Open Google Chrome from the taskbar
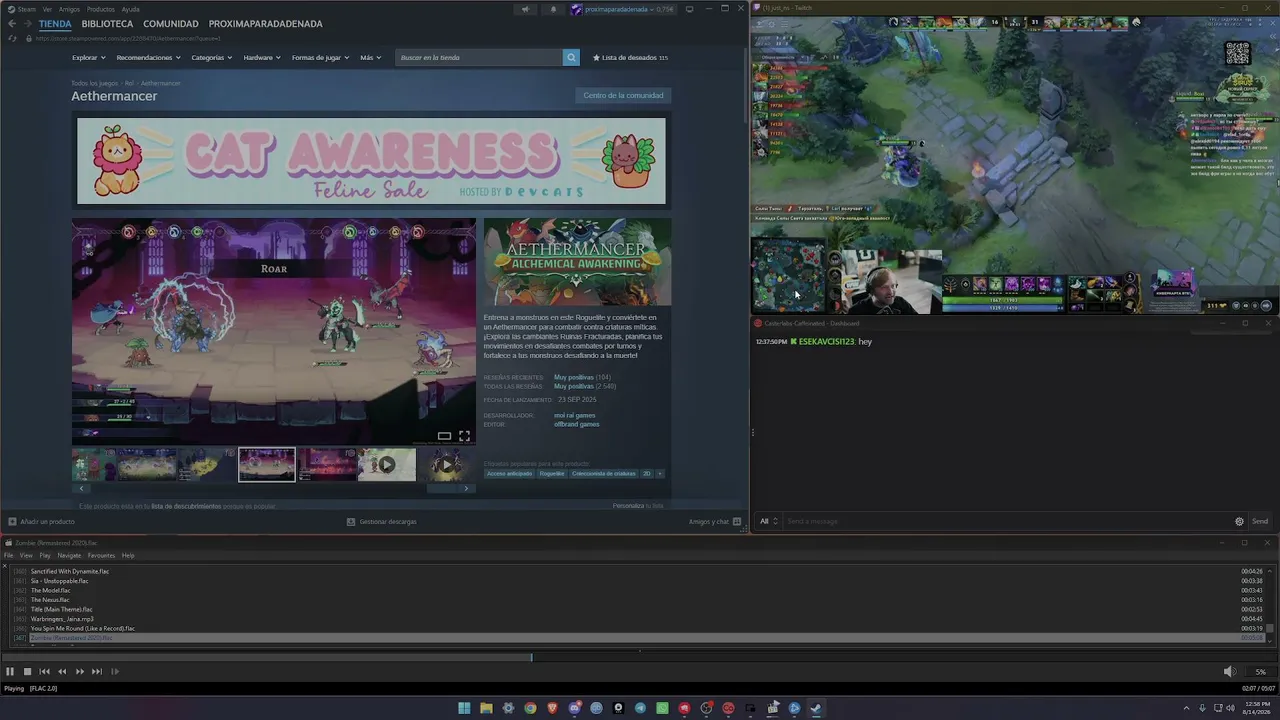1280x720 pixels. (x=530, y=709)
